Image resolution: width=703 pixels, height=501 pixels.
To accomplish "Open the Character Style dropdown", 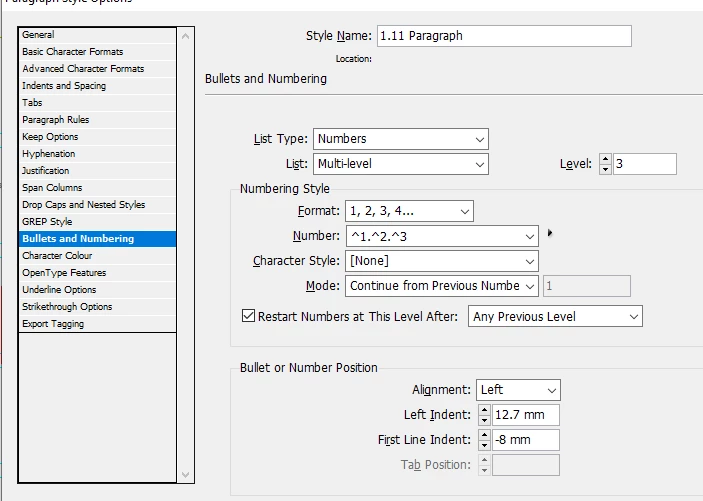I will [x=442, y=261].
